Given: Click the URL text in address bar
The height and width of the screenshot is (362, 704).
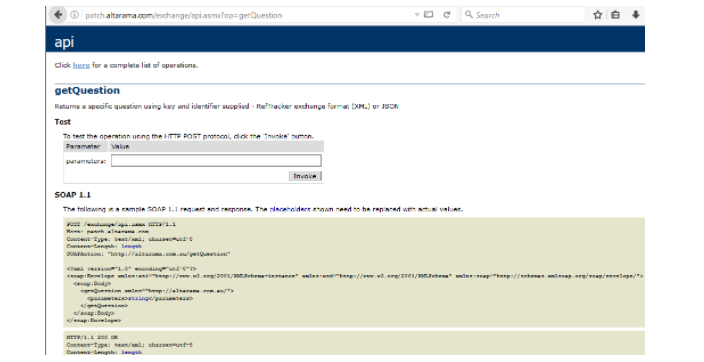Looking at the screenshot, I should [x=184, y=15].
